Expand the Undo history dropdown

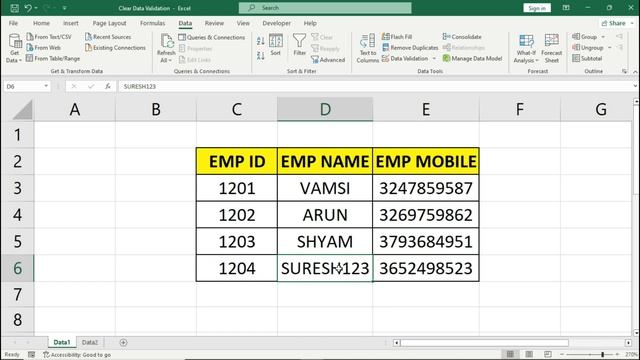coord(36,8)
